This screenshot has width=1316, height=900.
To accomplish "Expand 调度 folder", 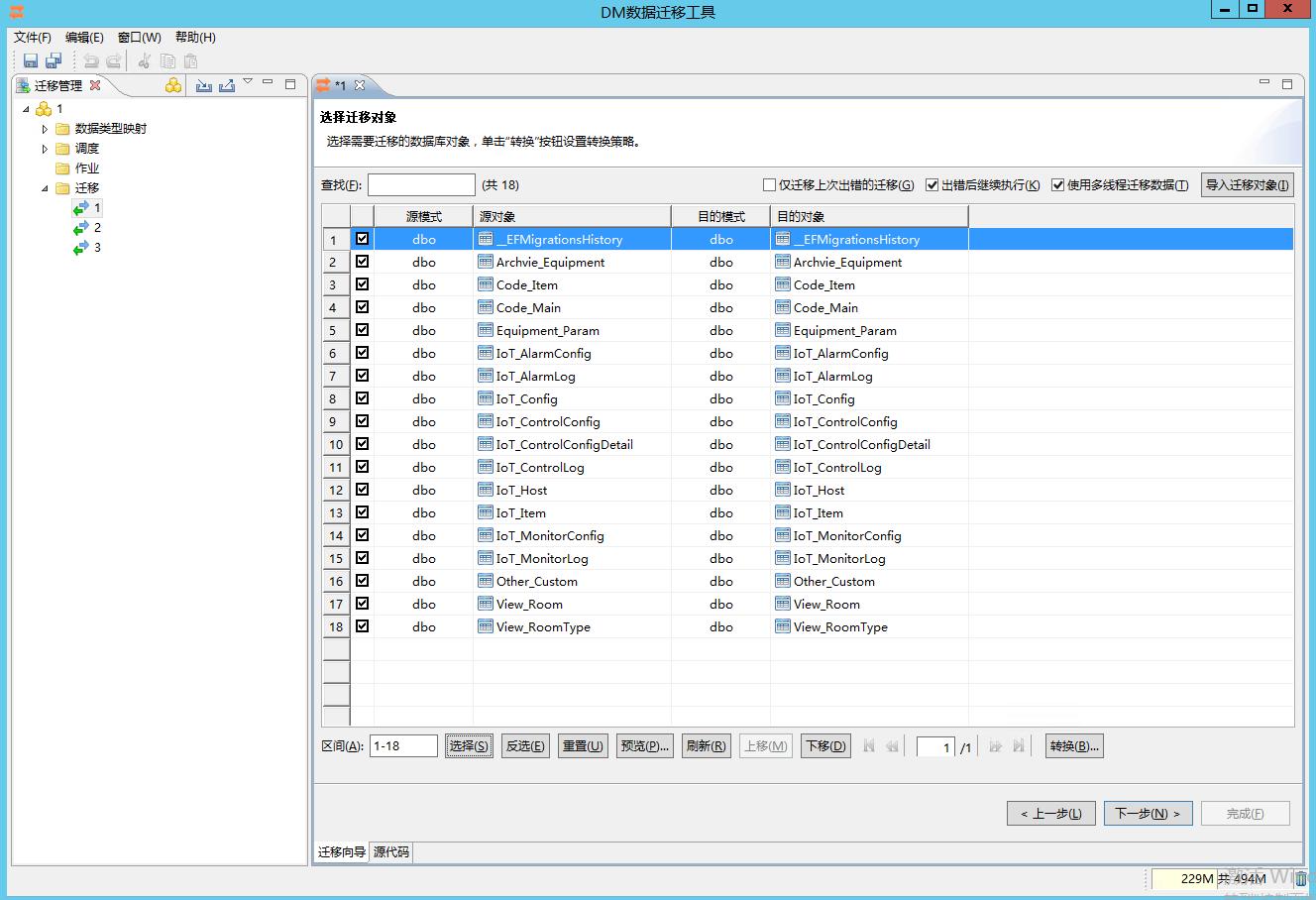I will [45, 149].
